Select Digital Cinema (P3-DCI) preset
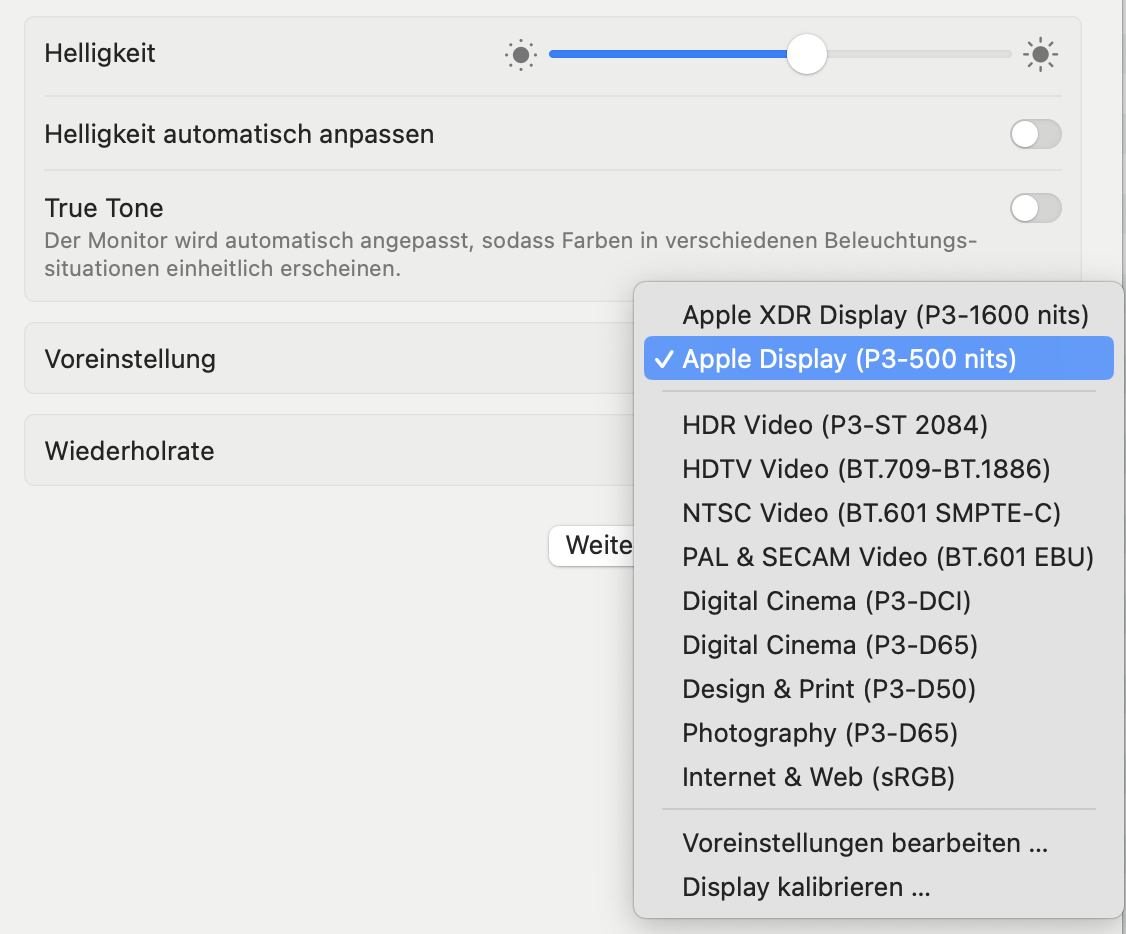Image resolution: width=1126 pixels, height=934 pixels. click(826, 601)
